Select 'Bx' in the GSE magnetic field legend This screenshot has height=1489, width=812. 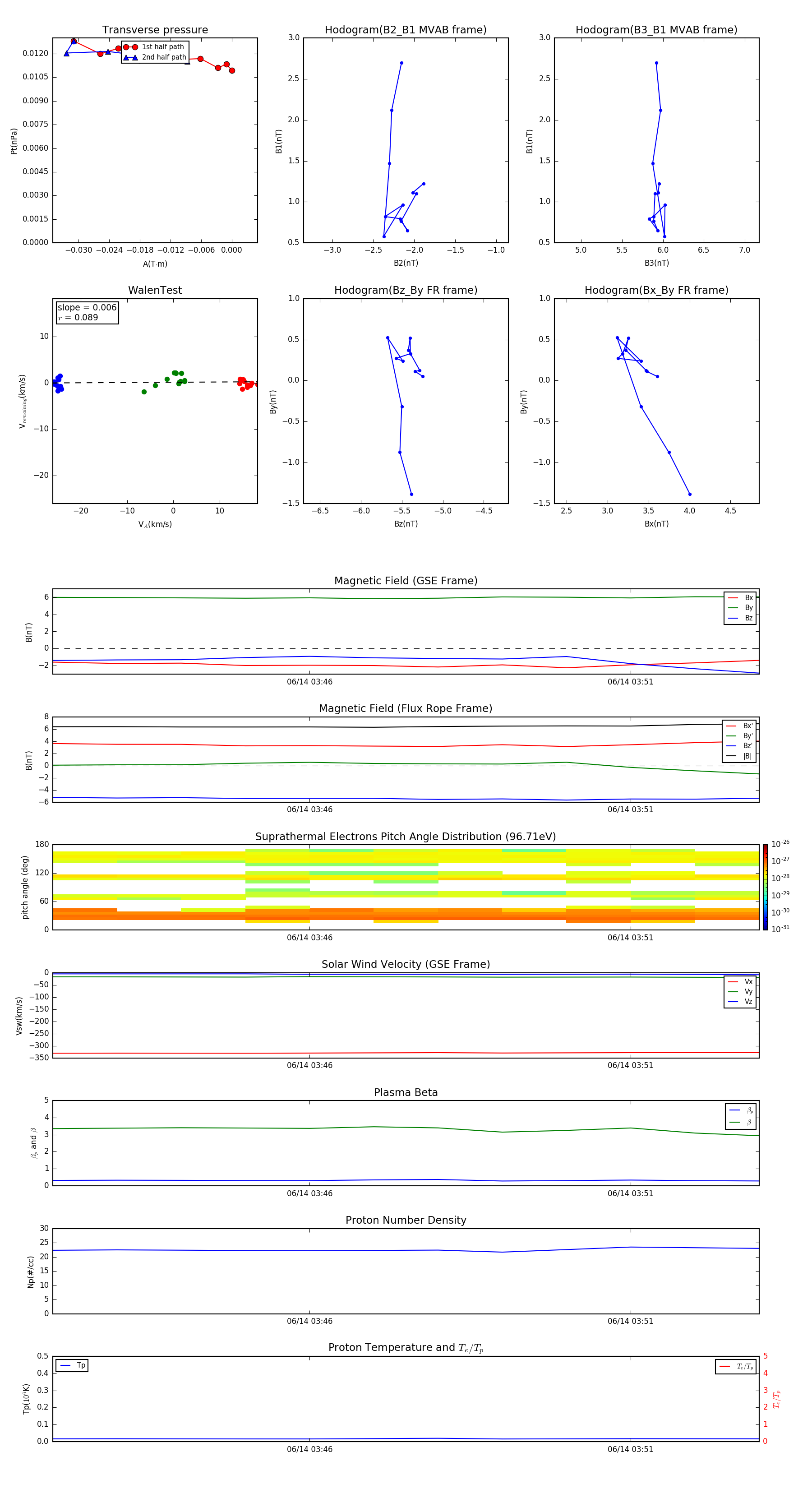(x=740, y=598)
